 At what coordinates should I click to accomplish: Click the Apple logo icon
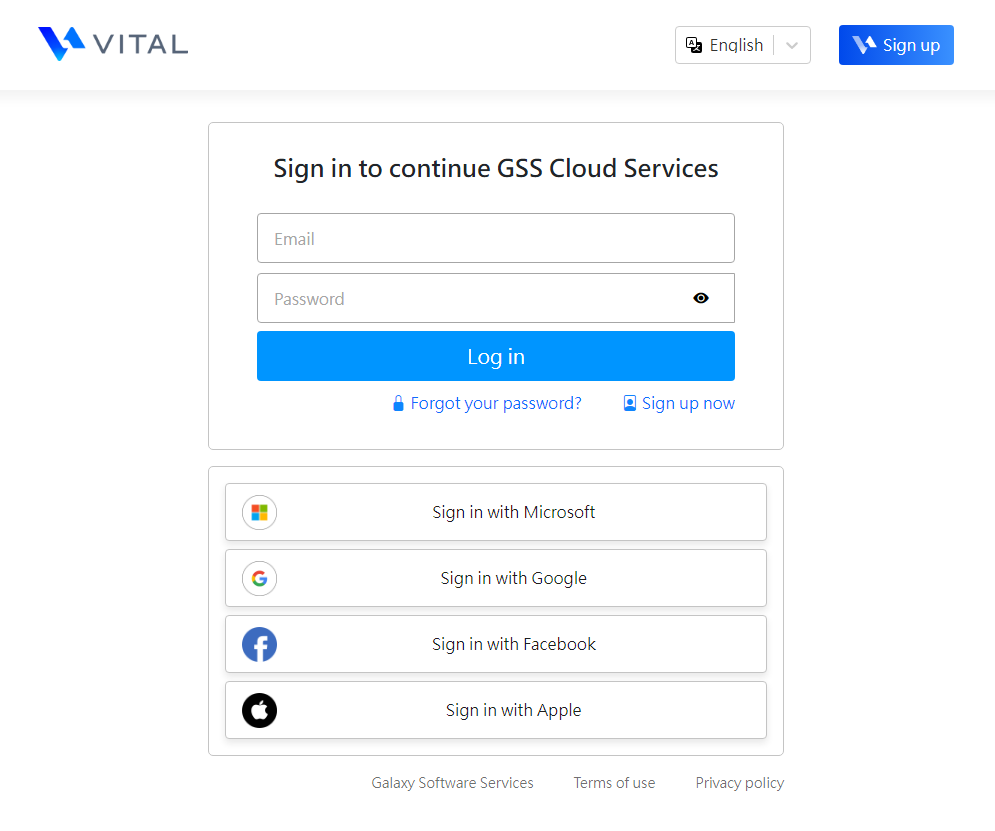pos(260,710)
